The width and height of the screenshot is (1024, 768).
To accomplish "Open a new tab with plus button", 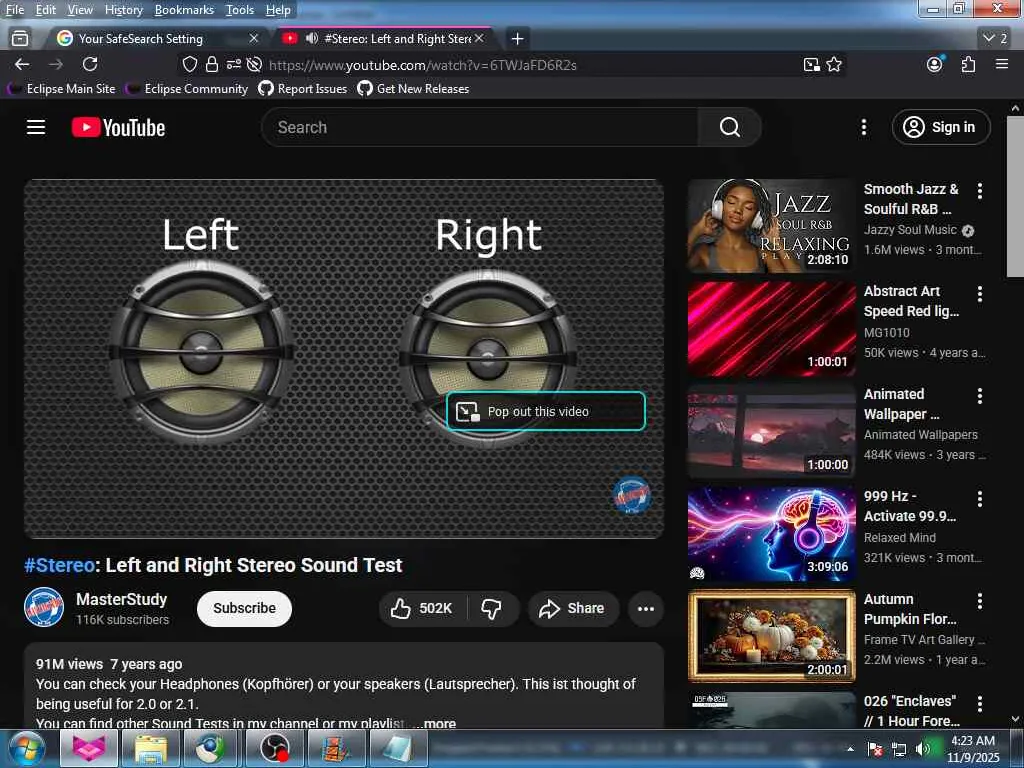I will [x=517, y=39].
